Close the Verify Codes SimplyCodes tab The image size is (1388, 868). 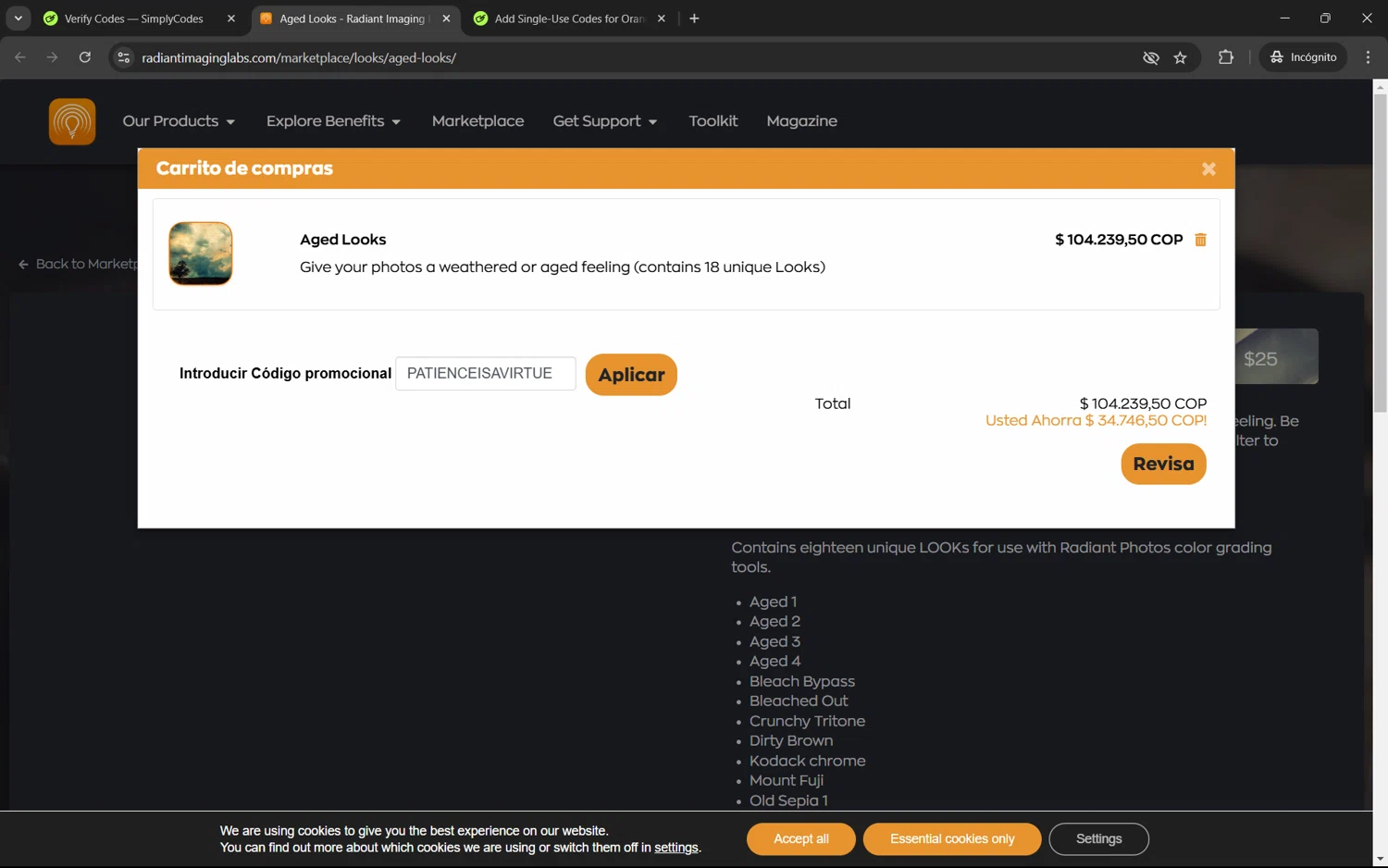[x=231, y=19]
